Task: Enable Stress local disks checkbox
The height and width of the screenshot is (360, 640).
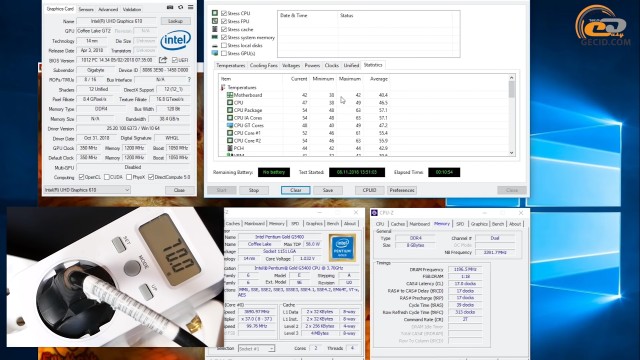Action: click(x=224, y=45)
